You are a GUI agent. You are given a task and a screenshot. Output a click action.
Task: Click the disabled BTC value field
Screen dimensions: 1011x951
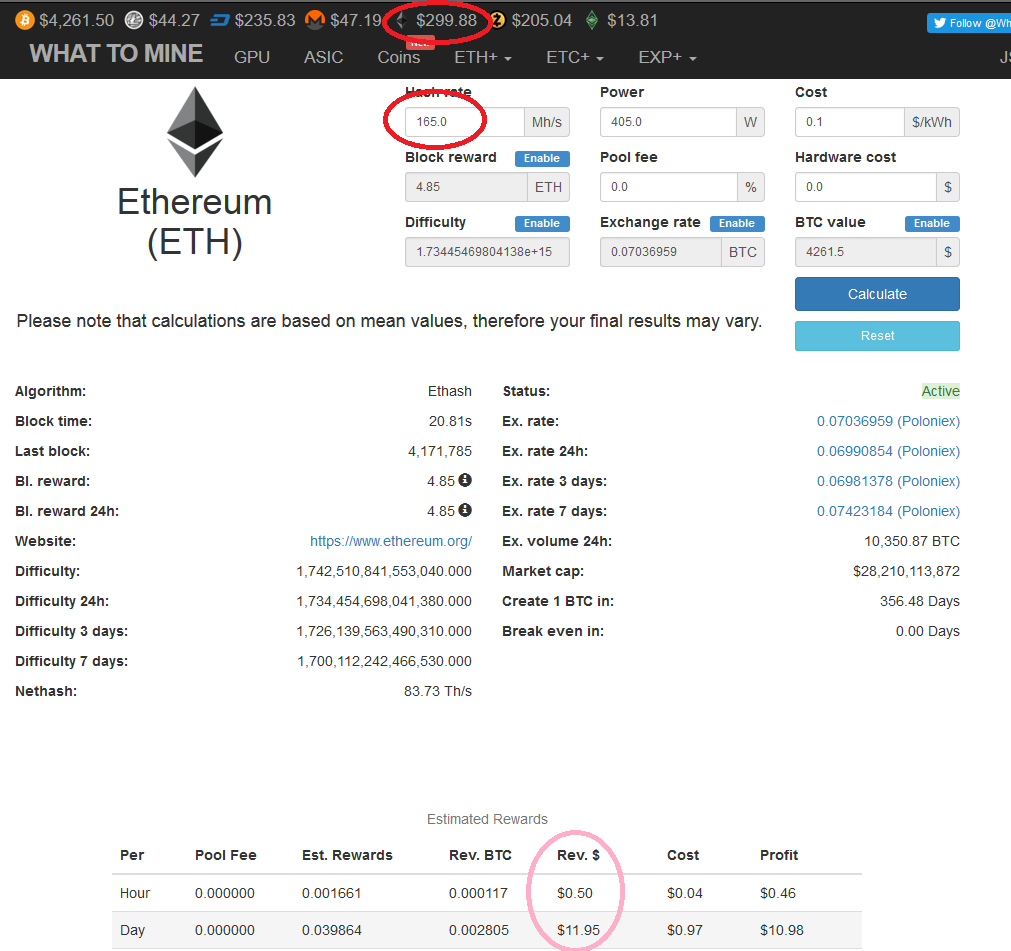865,252
